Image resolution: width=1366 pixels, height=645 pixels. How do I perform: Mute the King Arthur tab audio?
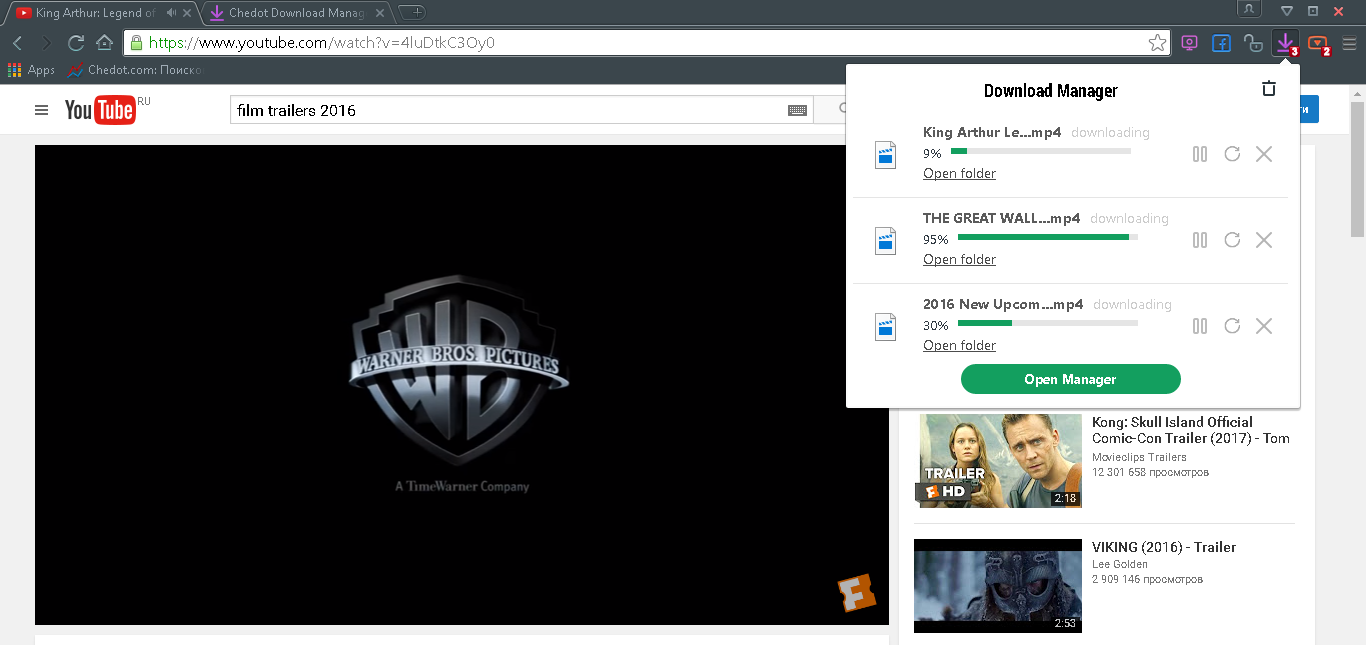[x=171, y=13]
